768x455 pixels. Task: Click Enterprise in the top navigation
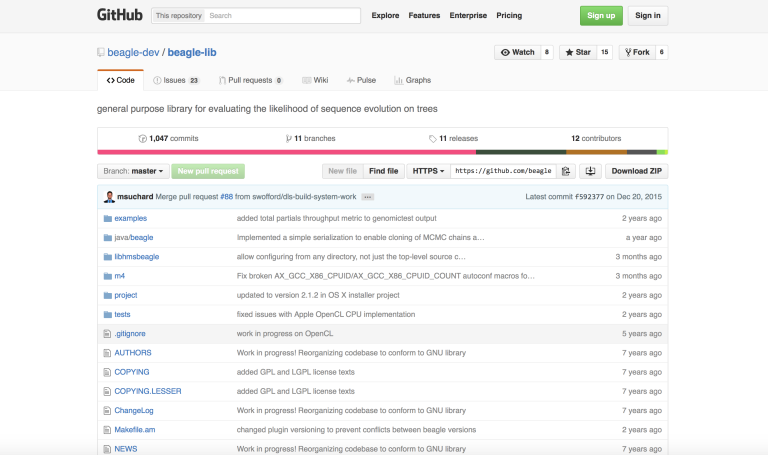(468, 16)
